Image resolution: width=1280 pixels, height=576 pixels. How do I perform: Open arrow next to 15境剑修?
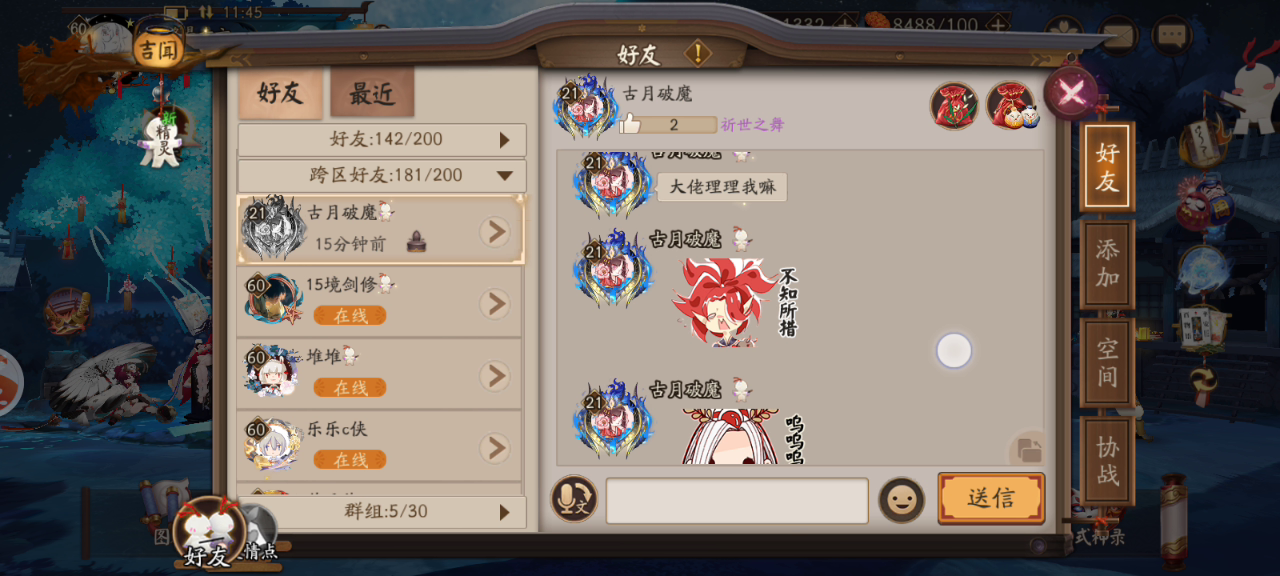tap(494, 304)
